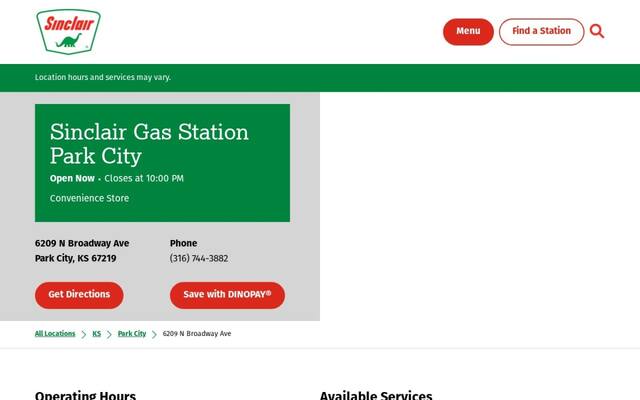640x400 pixels.
Task: Click the Sinclair dinosaur logo
Action: click(68, 31)
